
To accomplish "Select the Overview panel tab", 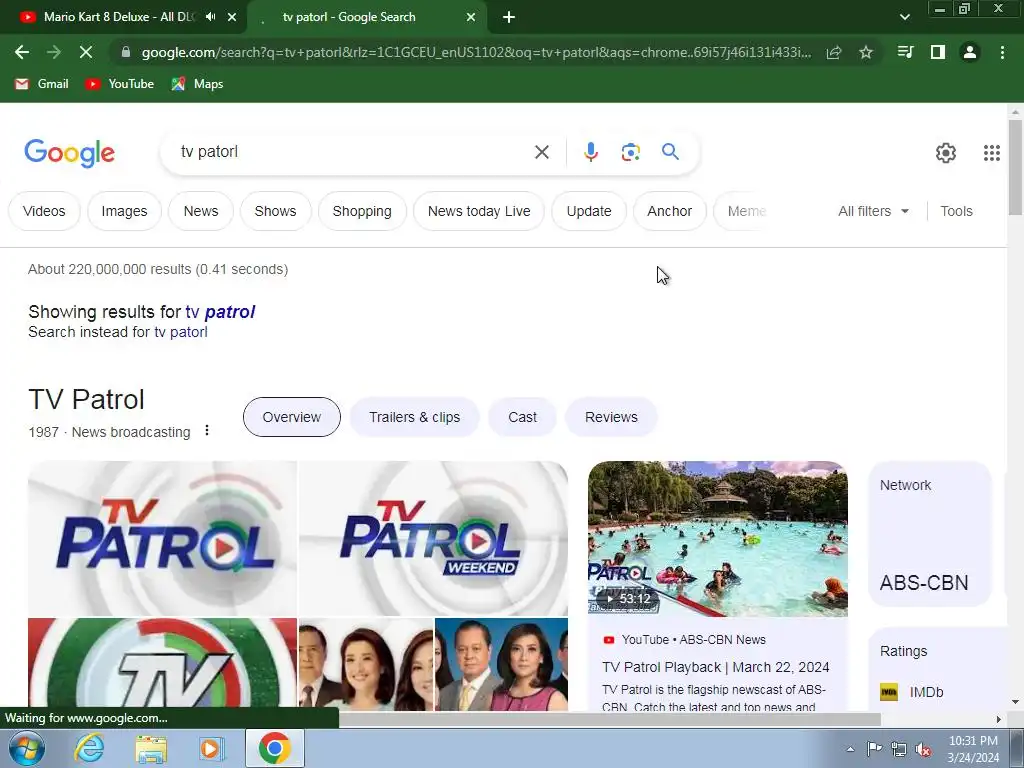I will point(291,417).
